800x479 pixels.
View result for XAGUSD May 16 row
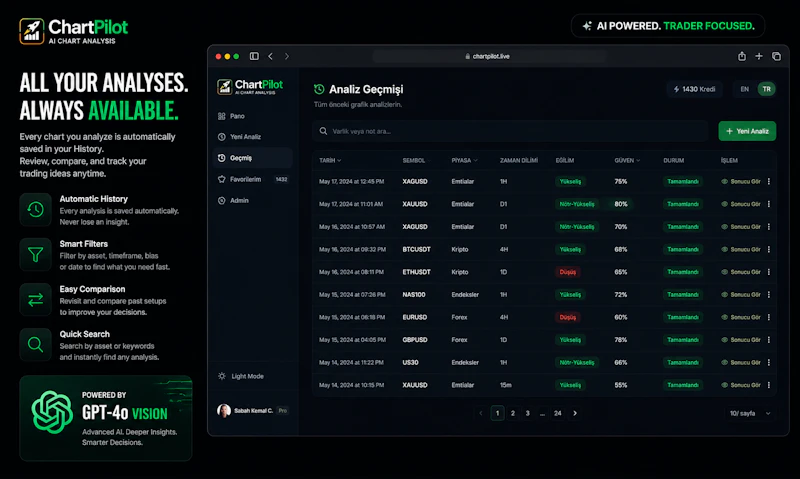click(x=741, y=226)
